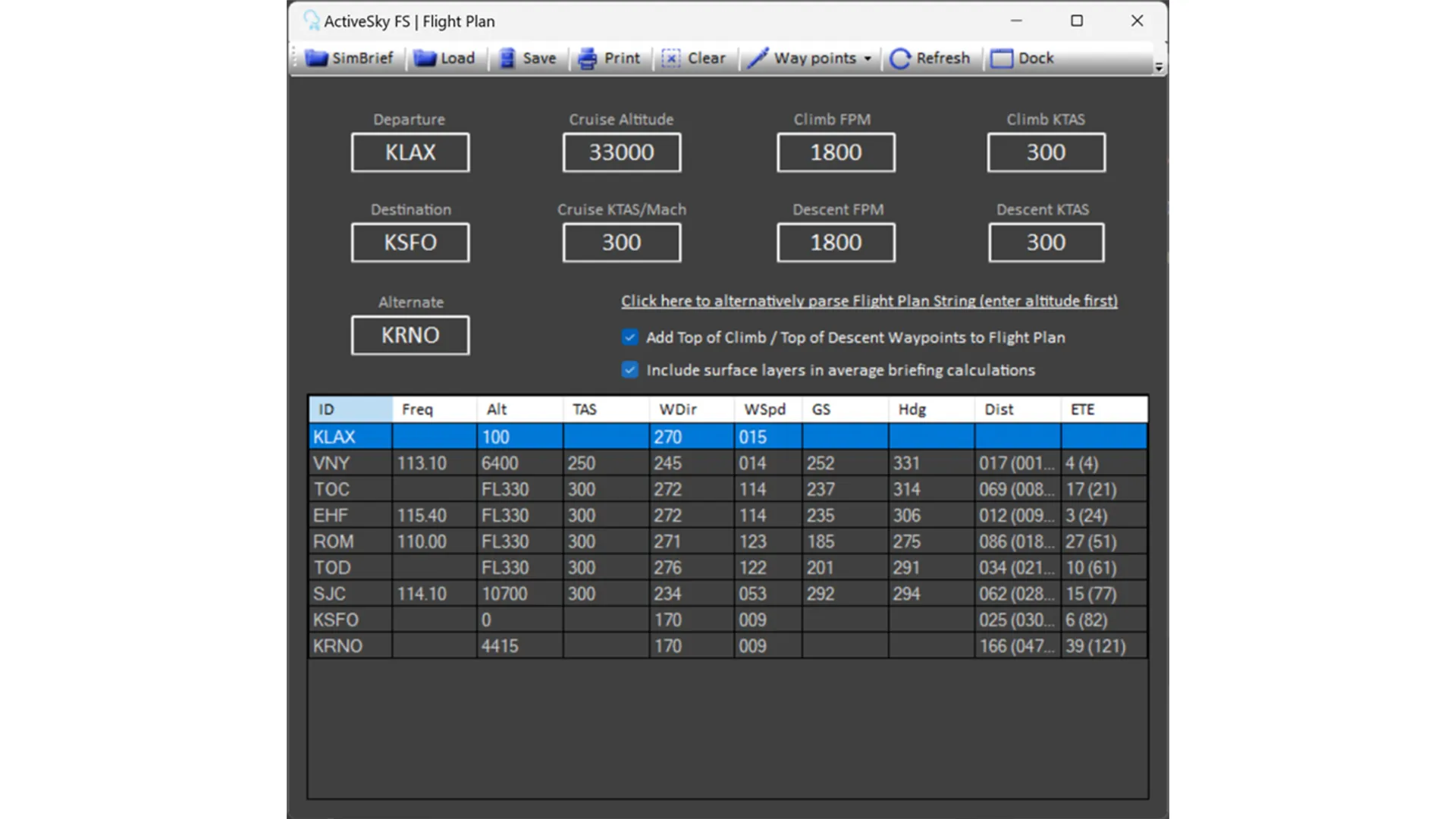Click TOC wind speed cell 114
This screenshot has width=1456, height=819.
[x=768, y=489]
